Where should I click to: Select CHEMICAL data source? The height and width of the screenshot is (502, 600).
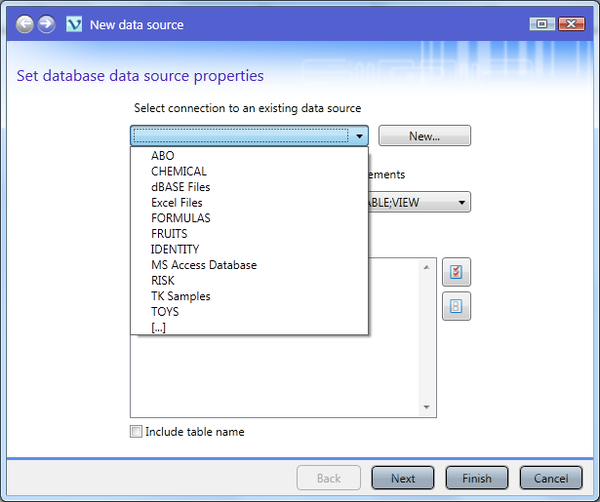178,171
